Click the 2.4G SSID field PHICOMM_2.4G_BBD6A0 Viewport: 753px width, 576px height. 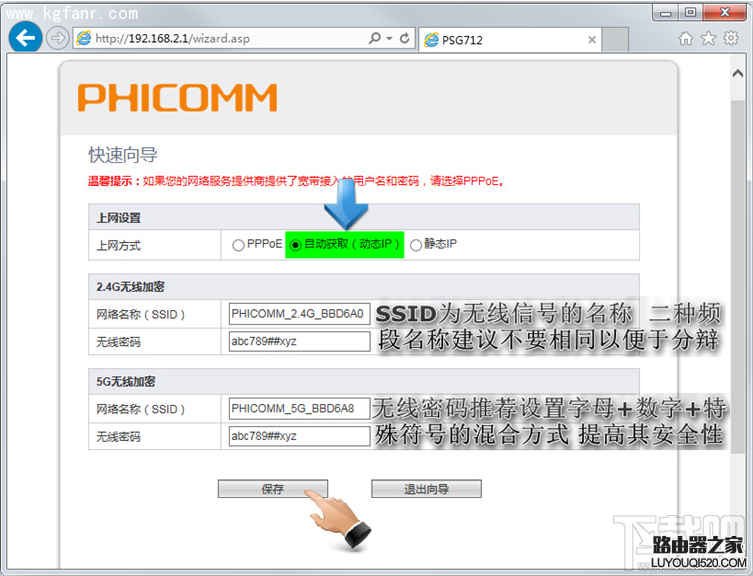pos(299,314)
